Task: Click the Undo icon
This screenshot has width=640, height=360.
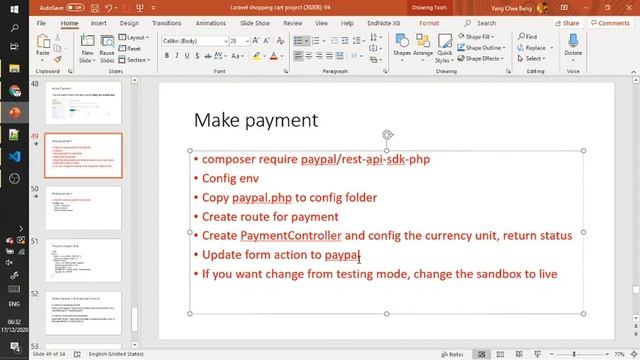Action: point(109,8)
